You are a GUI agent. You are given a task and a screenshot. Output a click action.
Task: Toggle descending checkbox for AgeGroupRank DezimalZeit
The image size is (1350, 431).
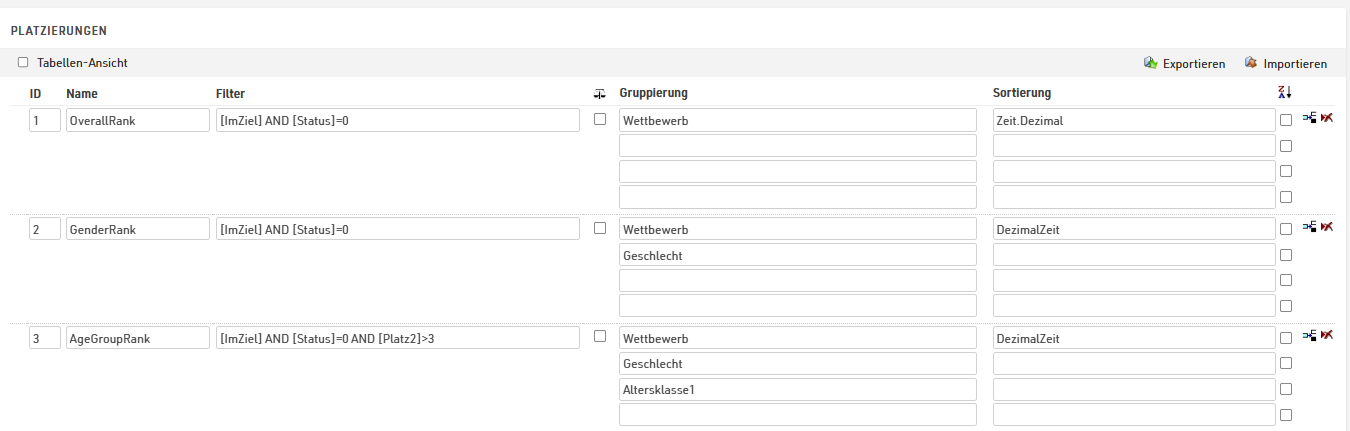(x=1286, y=338)
